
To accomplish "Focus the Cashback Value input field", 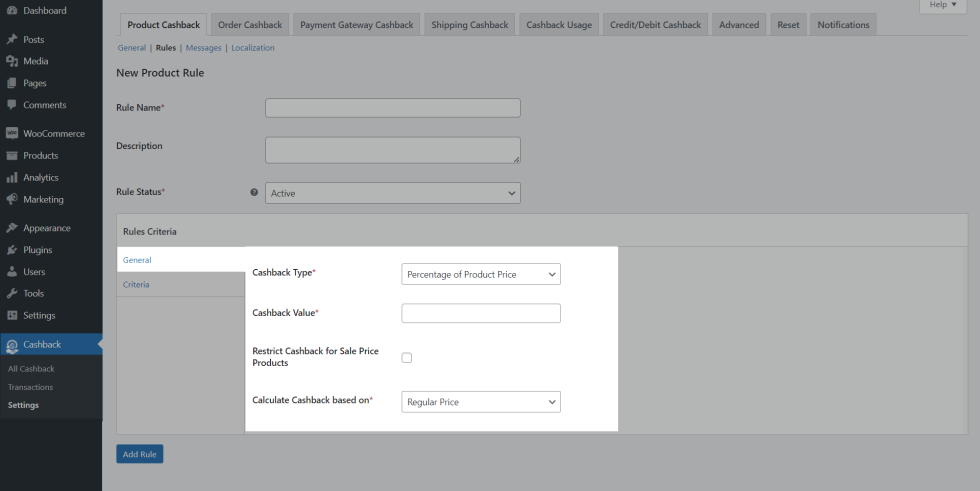I will tap(480, 314).
